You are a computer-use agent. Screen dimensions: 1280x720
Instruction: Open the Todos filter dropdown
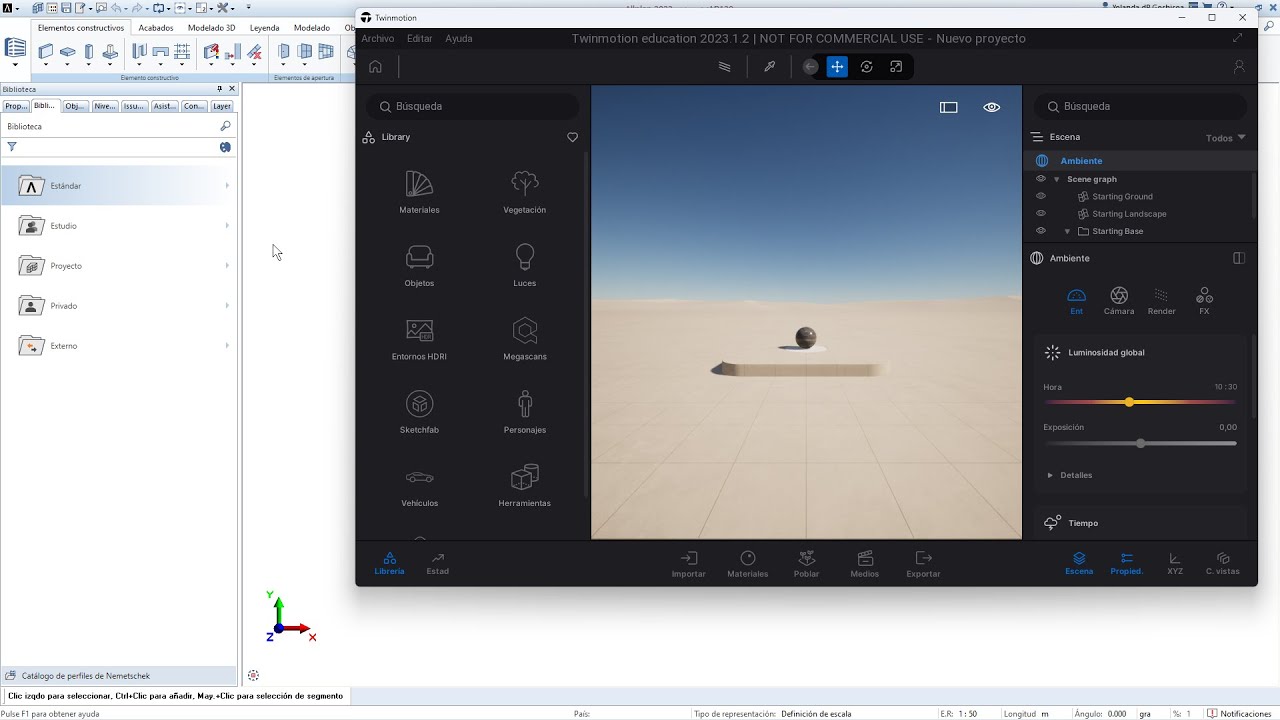coord(1226,138)
